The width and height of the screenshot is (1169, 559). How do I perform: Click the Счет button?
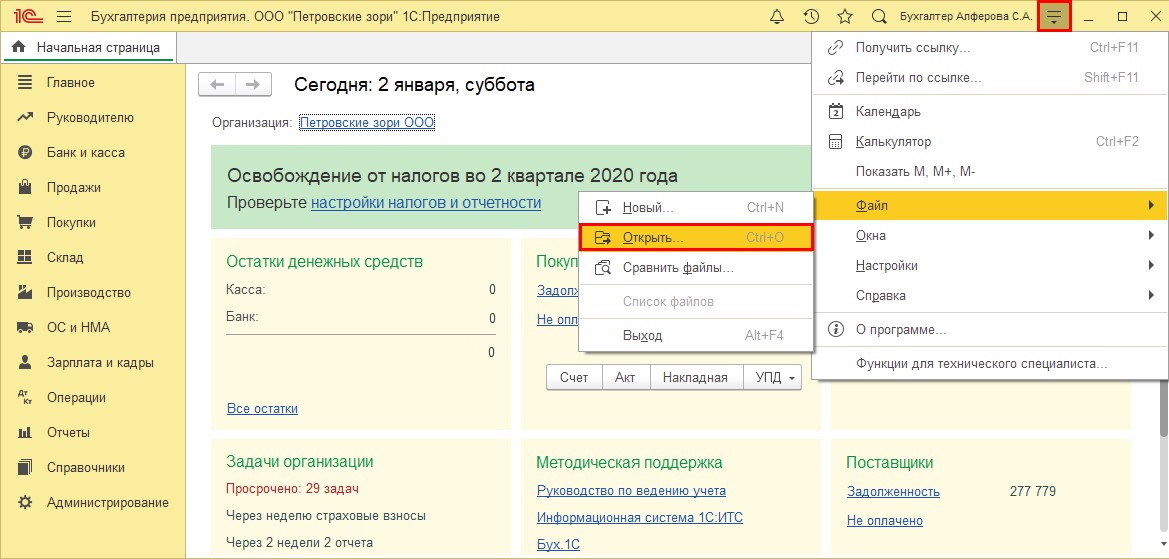pos(574,377)
